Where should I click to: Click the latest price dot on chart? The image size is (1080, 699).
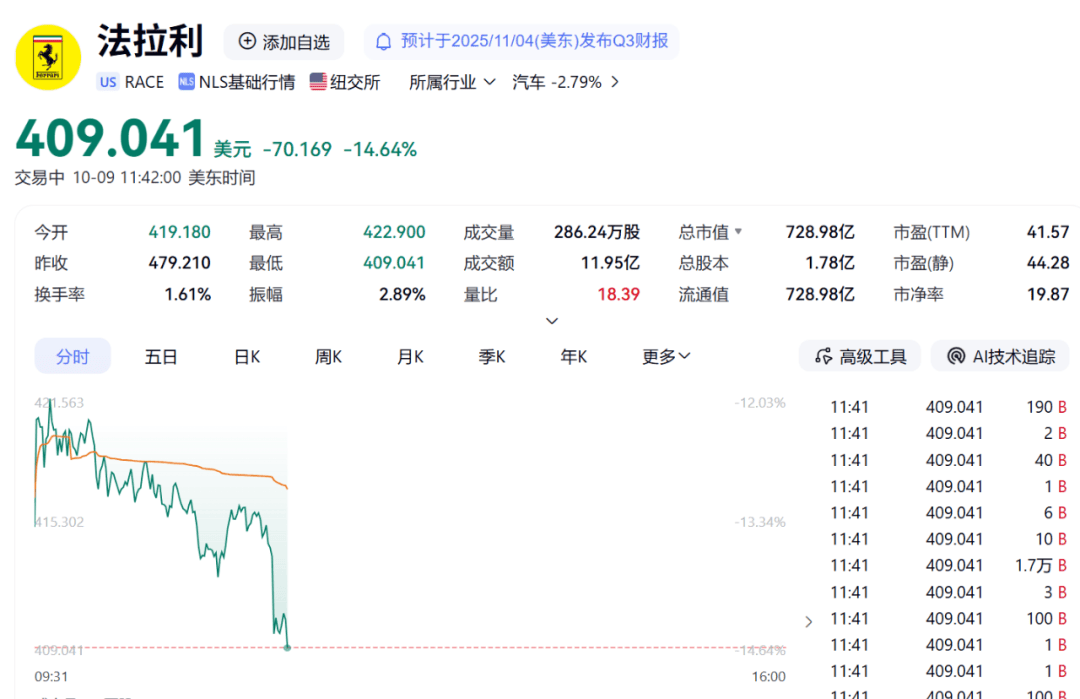tap(287, 648)
